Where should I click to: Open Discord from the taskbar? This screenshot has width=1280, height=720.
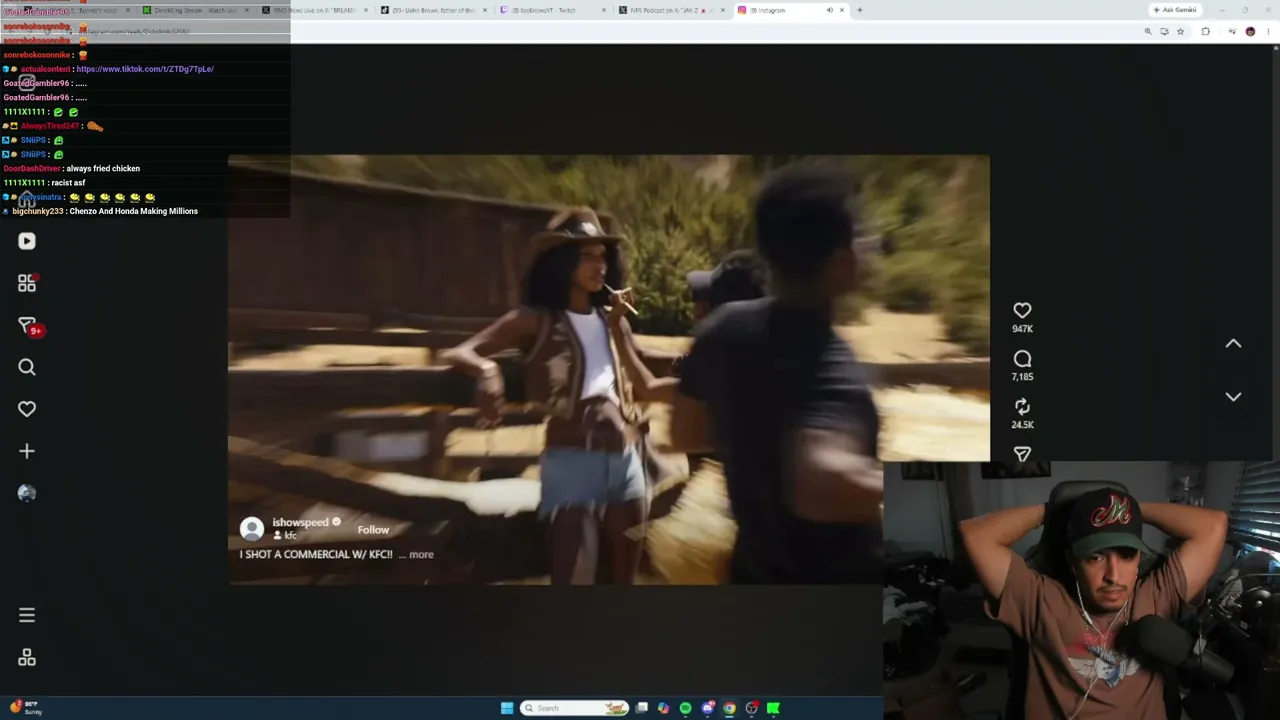[x=707, y=708]
